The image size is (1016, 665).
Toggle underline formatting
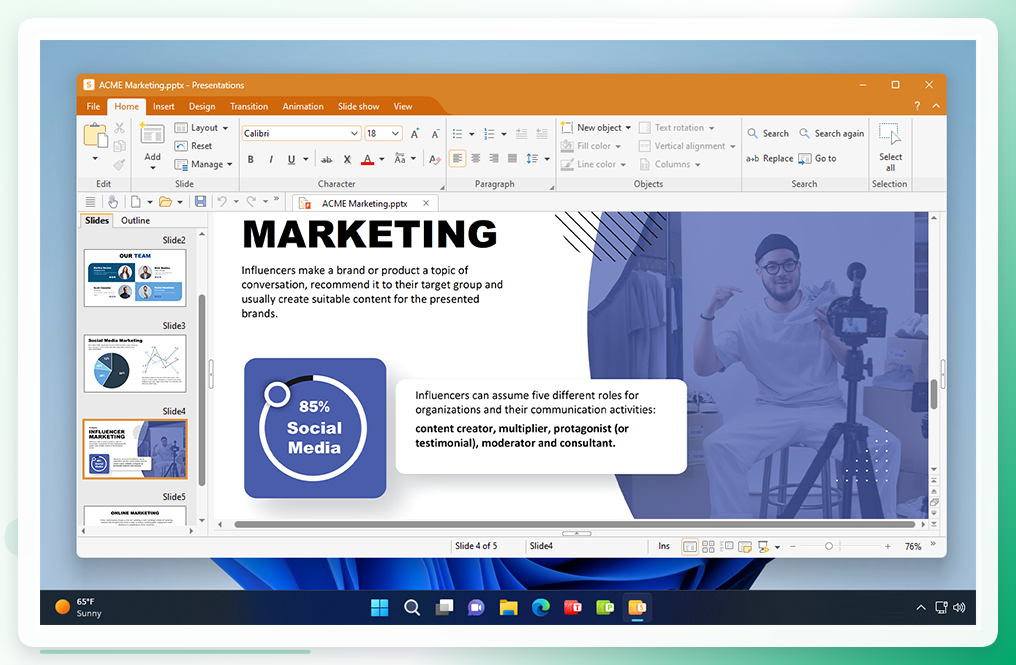291,159
